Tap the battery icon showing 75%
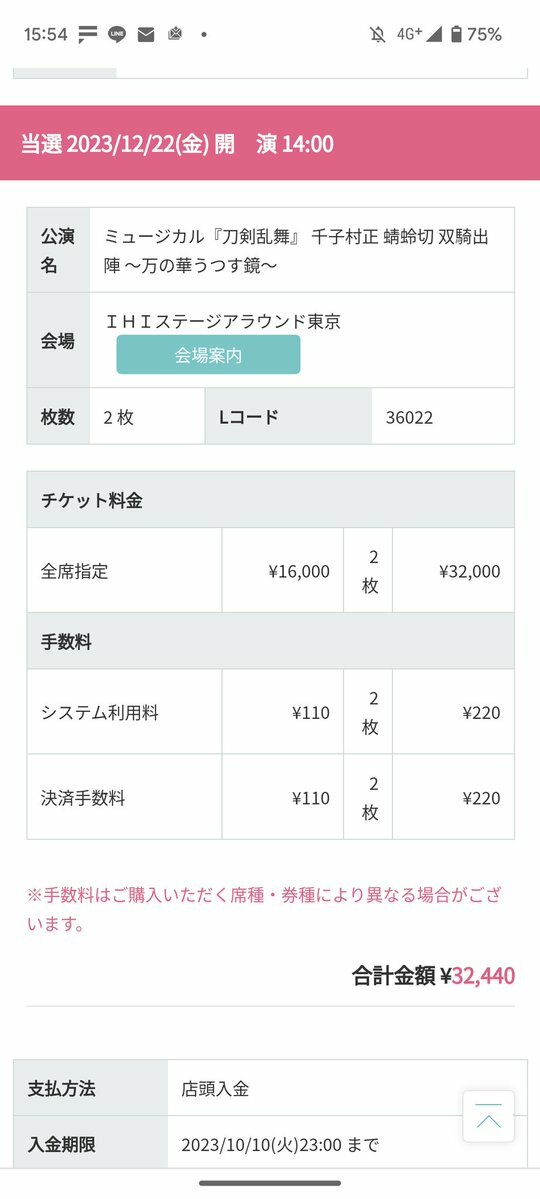 click(456, 34)
